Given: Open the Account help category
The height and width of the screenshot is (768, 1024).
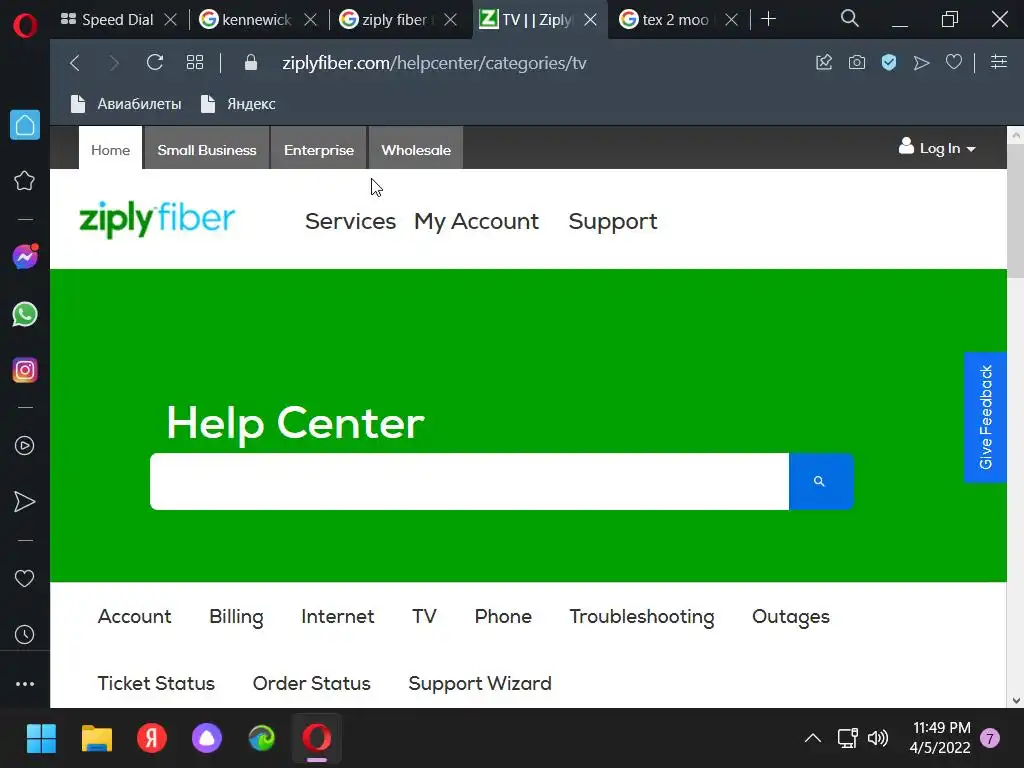Looking at the screenshot, I should coord(135,616).
